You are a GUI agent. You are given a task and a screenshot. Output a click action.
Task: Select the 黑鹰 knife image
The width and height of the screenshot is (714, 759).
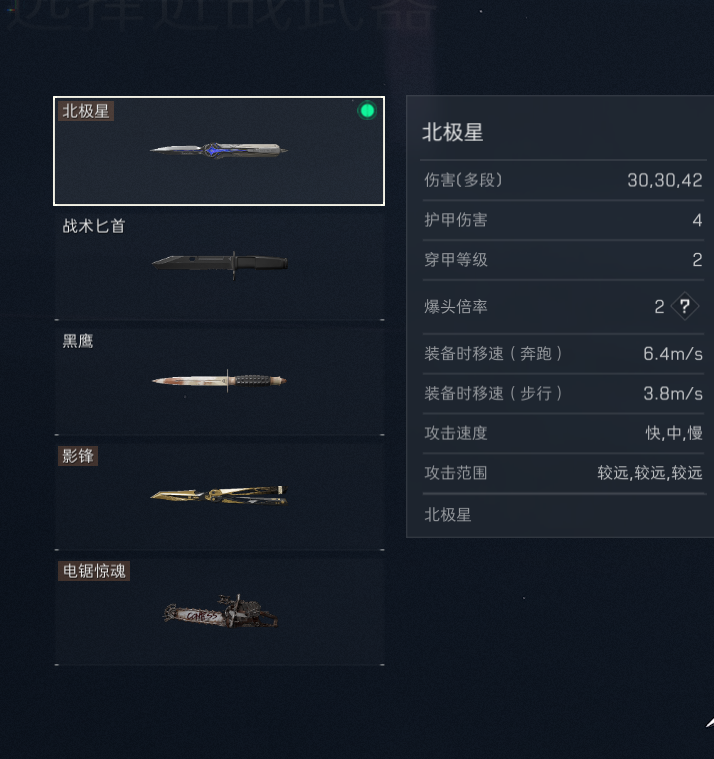(219, 380)
